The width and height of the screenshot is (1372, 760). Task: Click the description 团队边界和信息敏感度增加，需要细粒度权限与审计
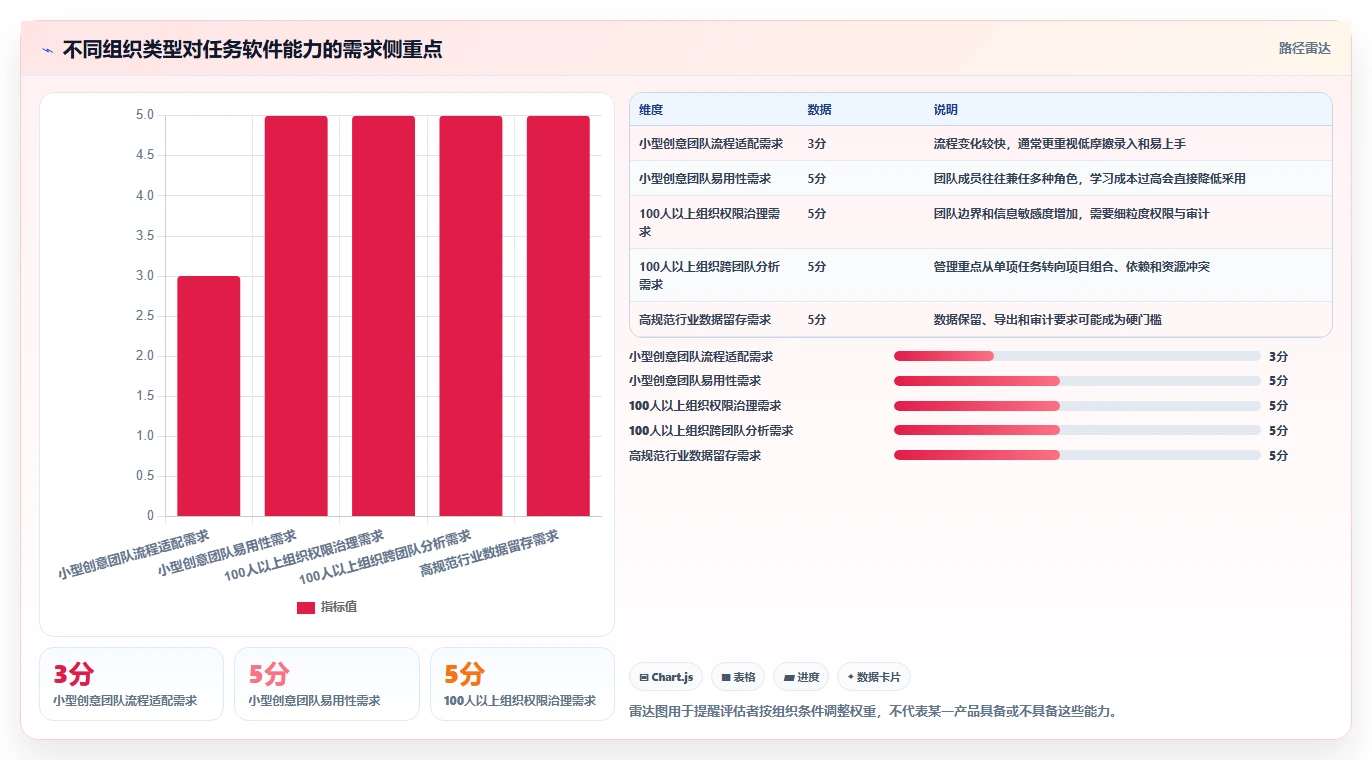click(1072, 214)
